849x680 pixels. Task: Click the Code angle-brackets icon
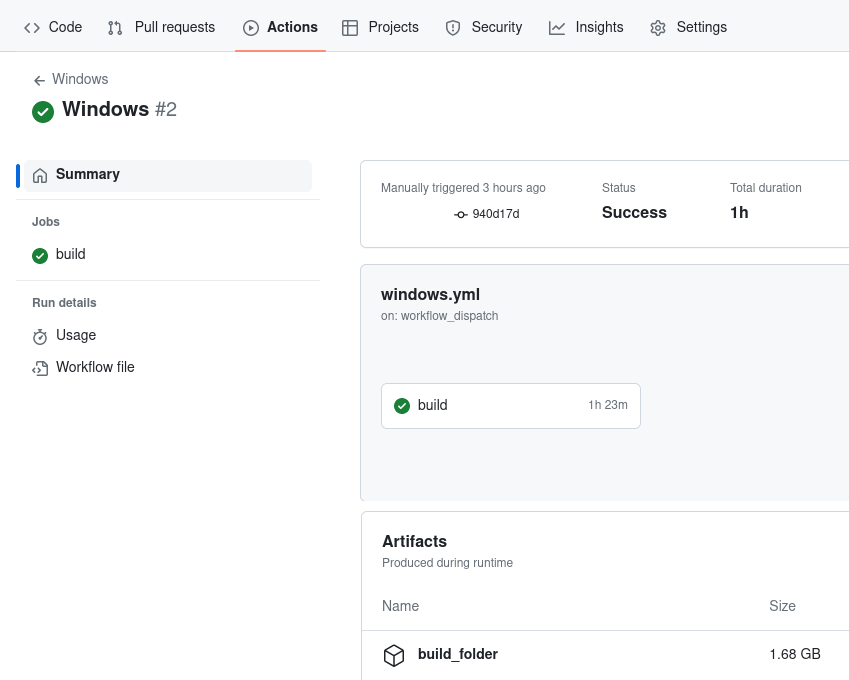(32, 28)
